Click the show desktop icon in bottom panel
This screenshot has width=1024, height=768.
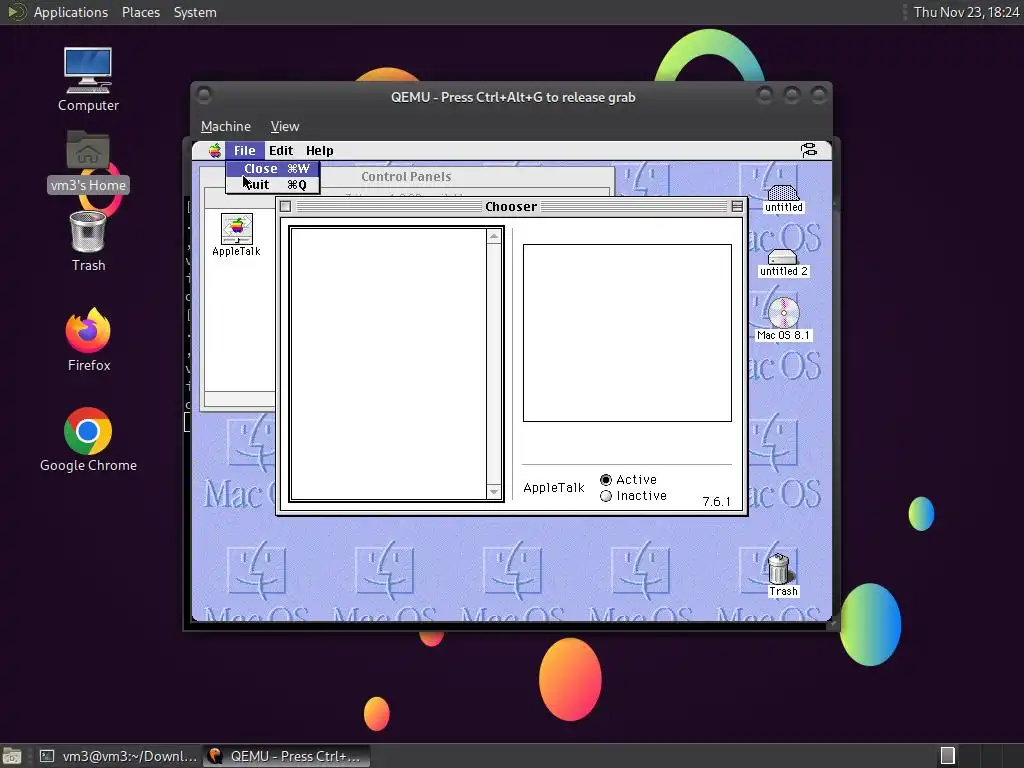click(x=12, y=756)
